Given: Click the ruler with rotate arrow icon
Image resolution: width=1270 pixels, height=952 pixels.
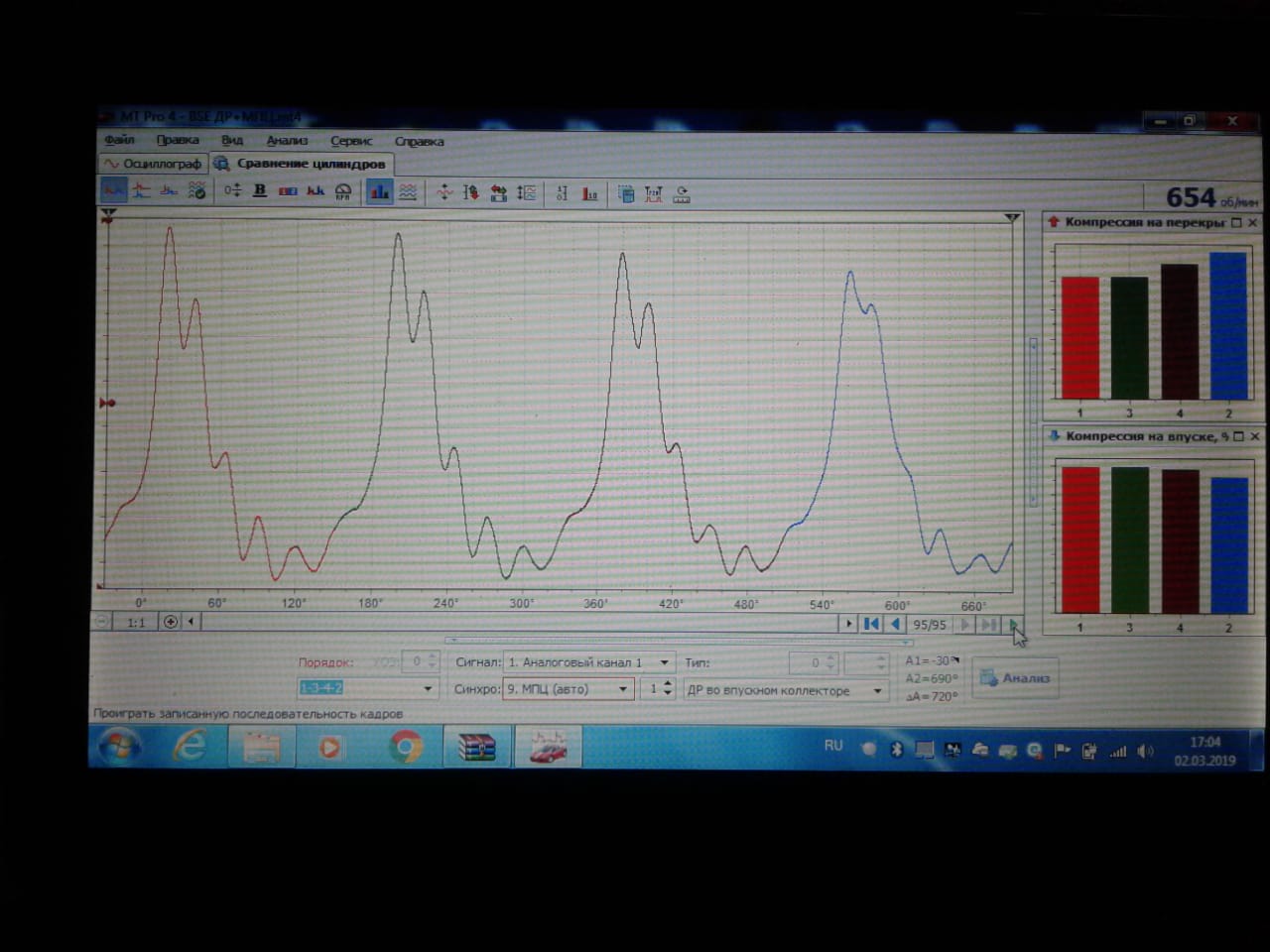Looking at the screenshot, I should point(682,195).
